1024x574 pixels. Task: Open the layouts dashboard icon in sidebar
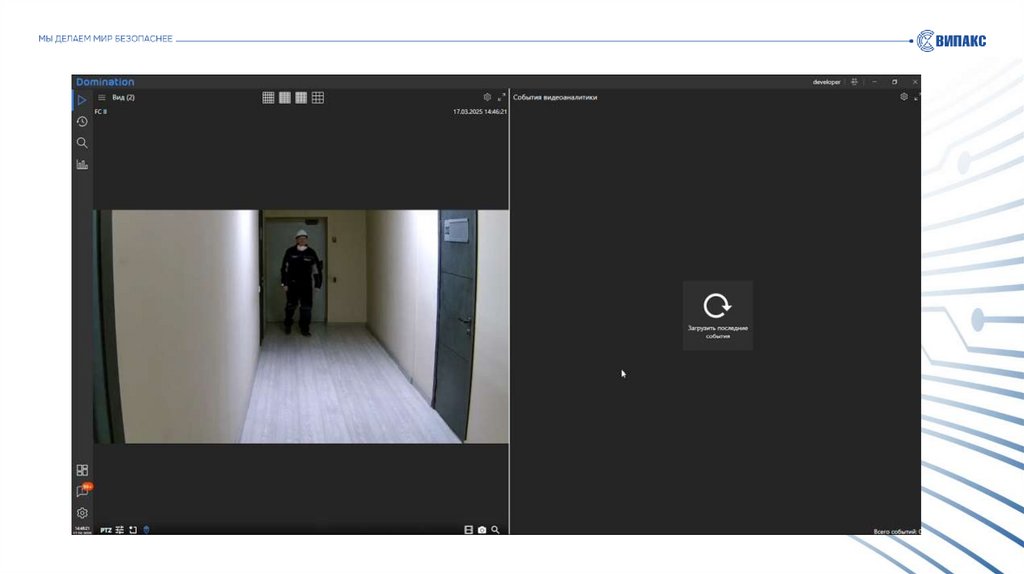[82, 470]
